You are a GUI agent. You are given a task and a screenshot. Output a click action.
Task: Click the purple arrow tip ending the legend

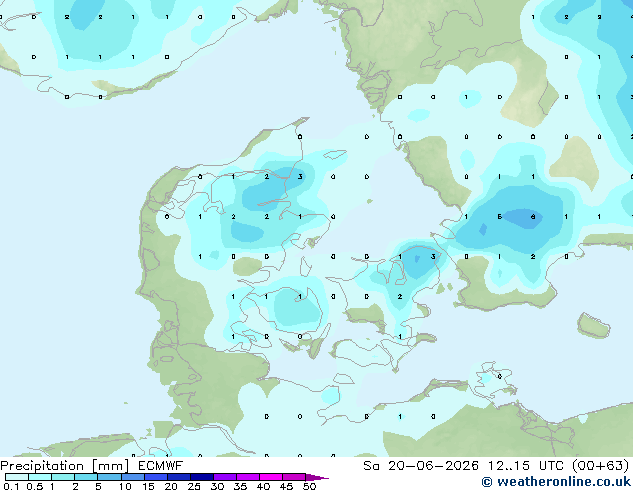click(x=317, y=477)
